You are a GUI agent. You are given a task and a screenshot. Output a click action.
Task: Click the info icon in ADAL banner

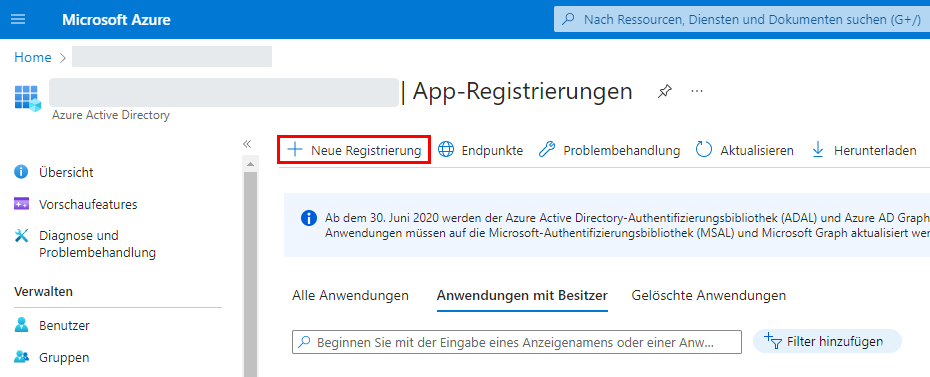309,218
